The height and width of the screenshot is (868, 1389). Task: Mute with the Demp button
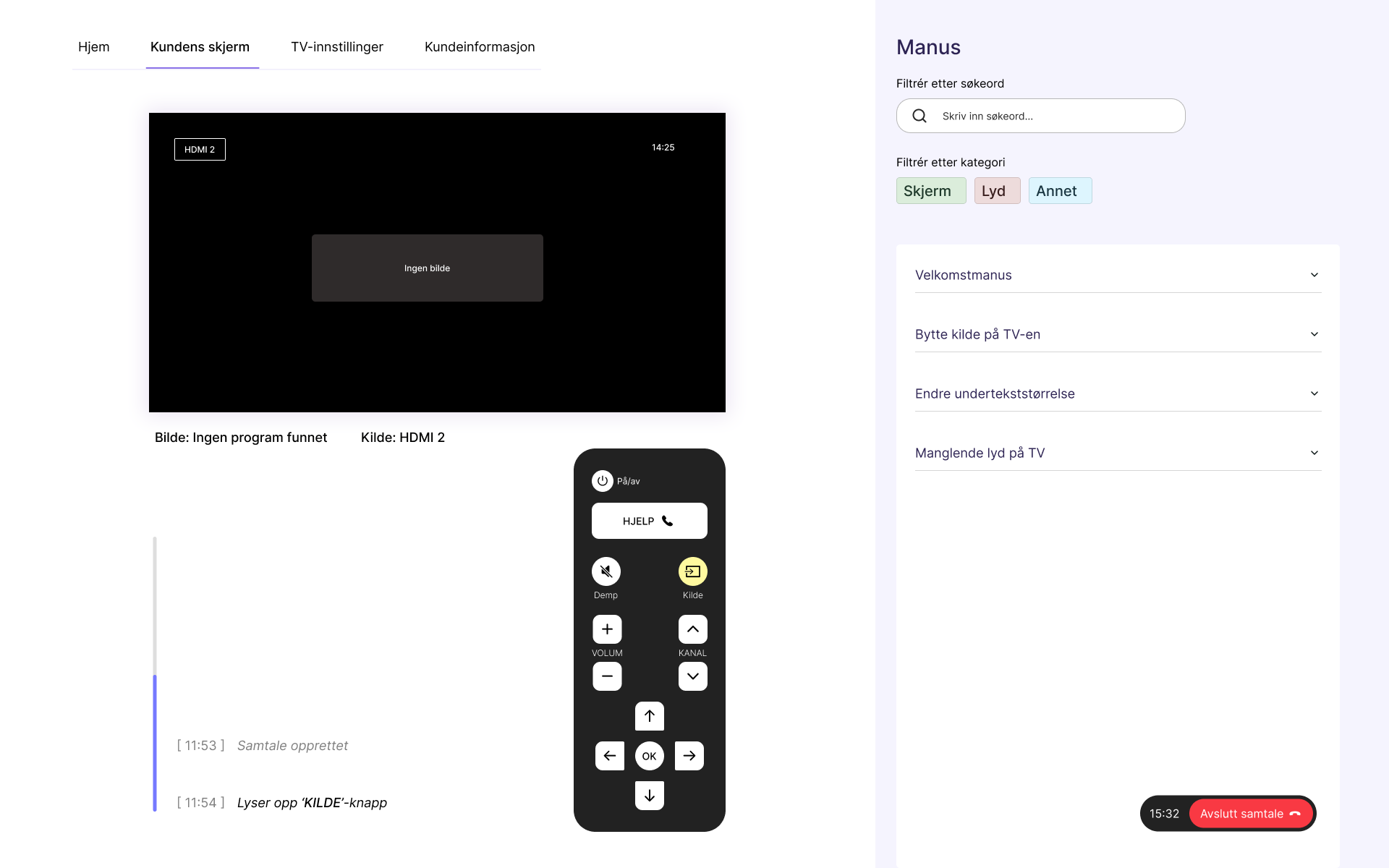click(x=606, y=571)
